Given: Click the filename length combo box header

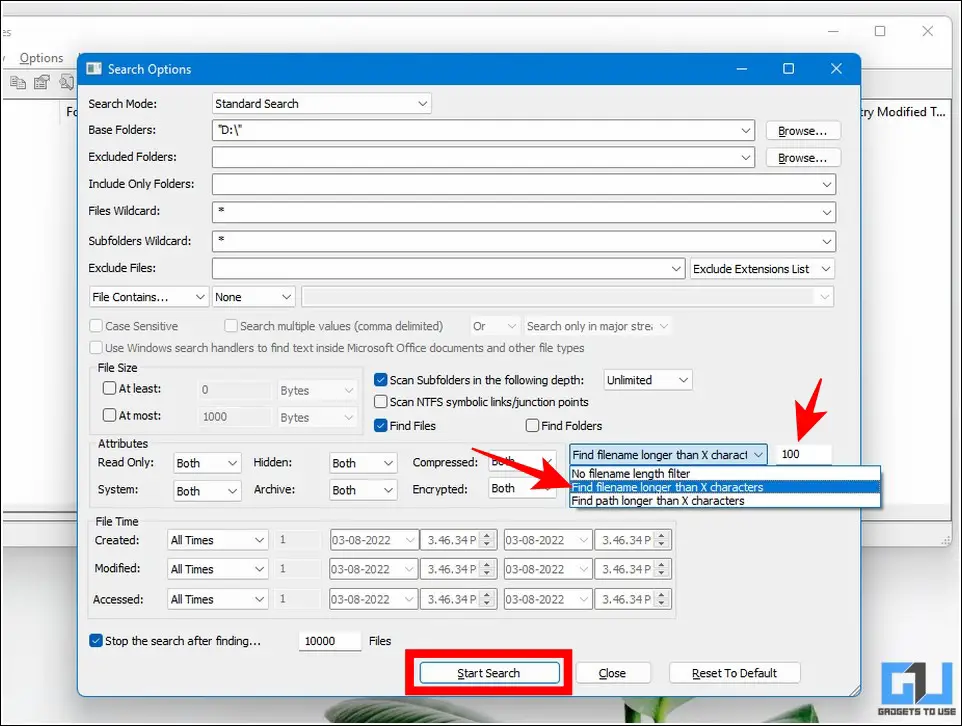Looking at the screenshot, I should tap(668, 455).
